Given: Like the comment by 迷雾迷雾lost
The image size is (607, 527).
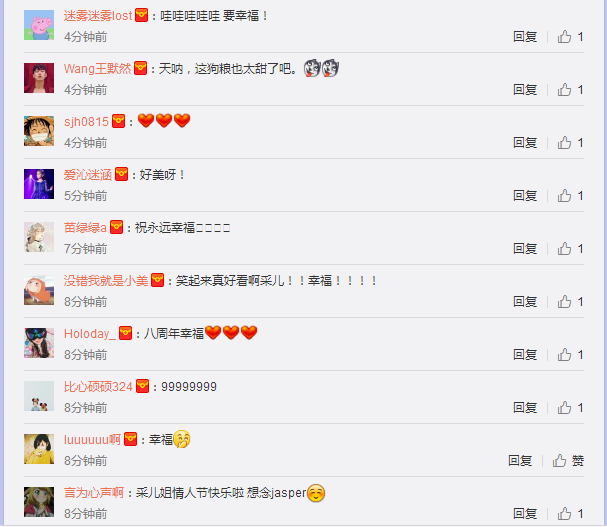Looking at the screenshot, I should [570, 37].
